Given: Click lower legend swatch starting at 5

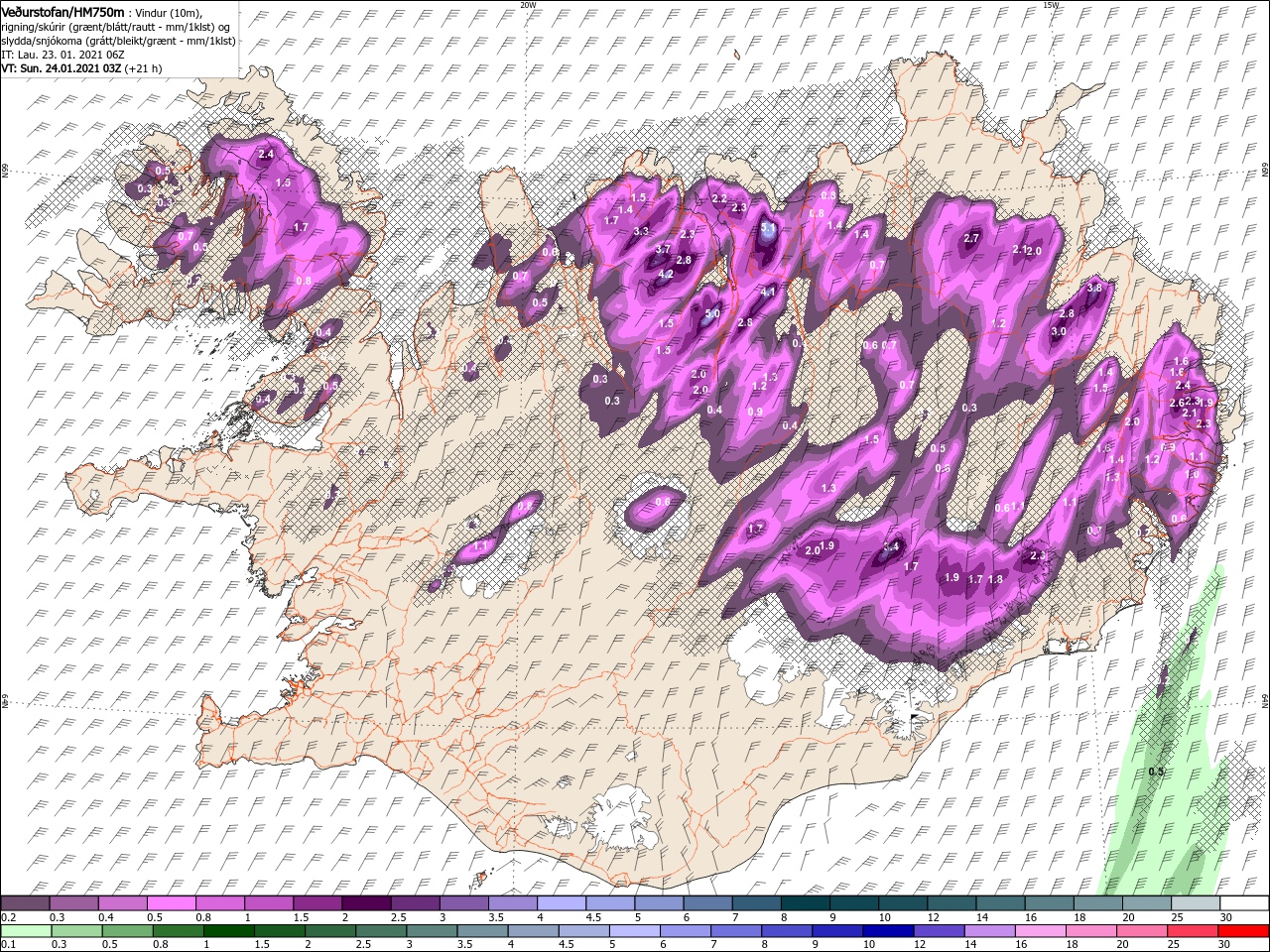Looking at the screenshot, I should (x=634, y=931).
